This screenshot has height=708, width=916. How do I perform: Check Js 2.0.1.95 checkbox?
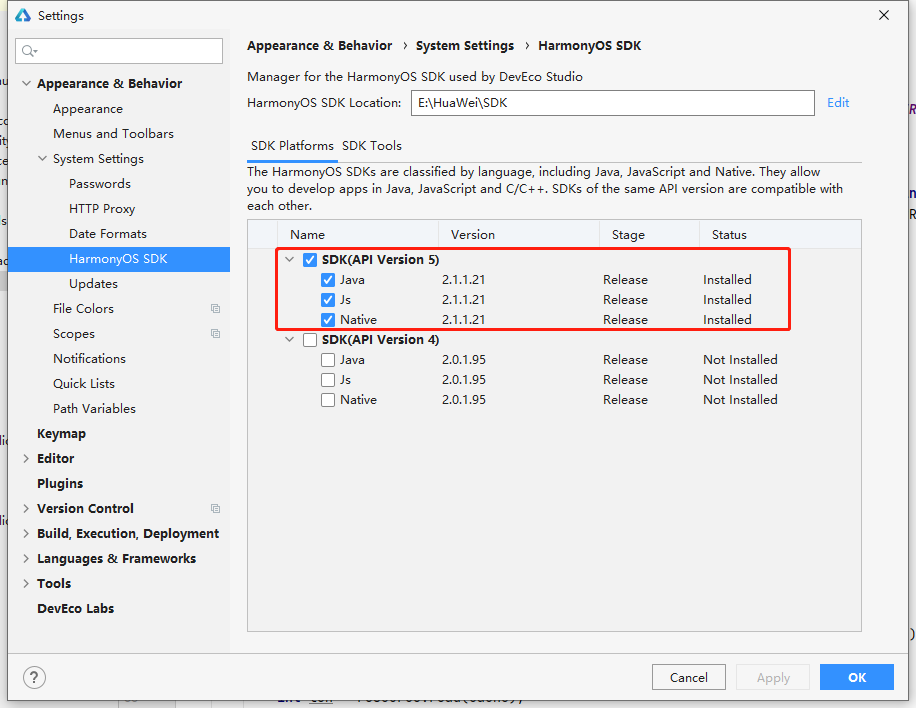point(328,380)
